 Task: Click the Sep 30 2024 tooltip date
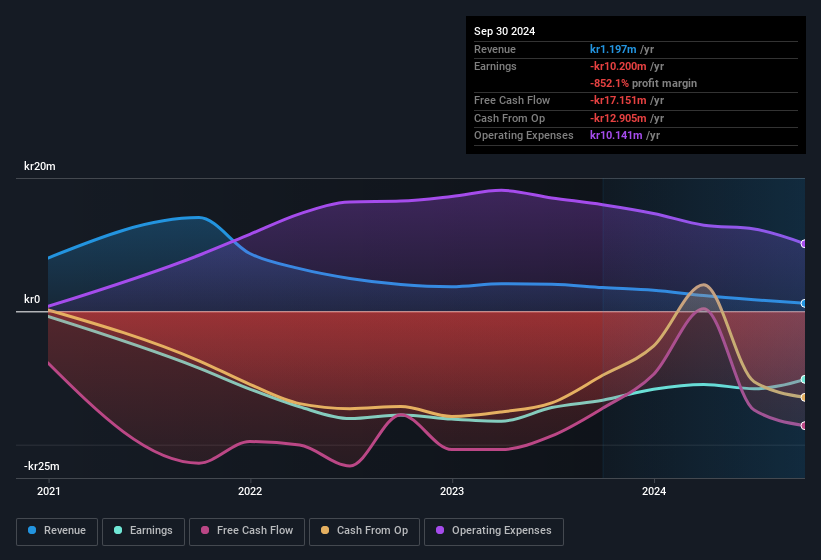(504, 31)
